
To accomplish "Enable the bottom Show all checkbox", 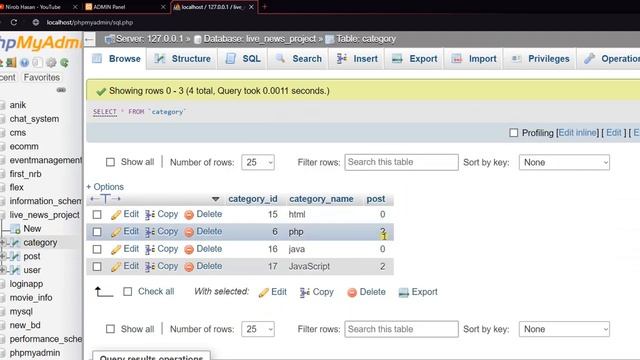I will [110, 329].
